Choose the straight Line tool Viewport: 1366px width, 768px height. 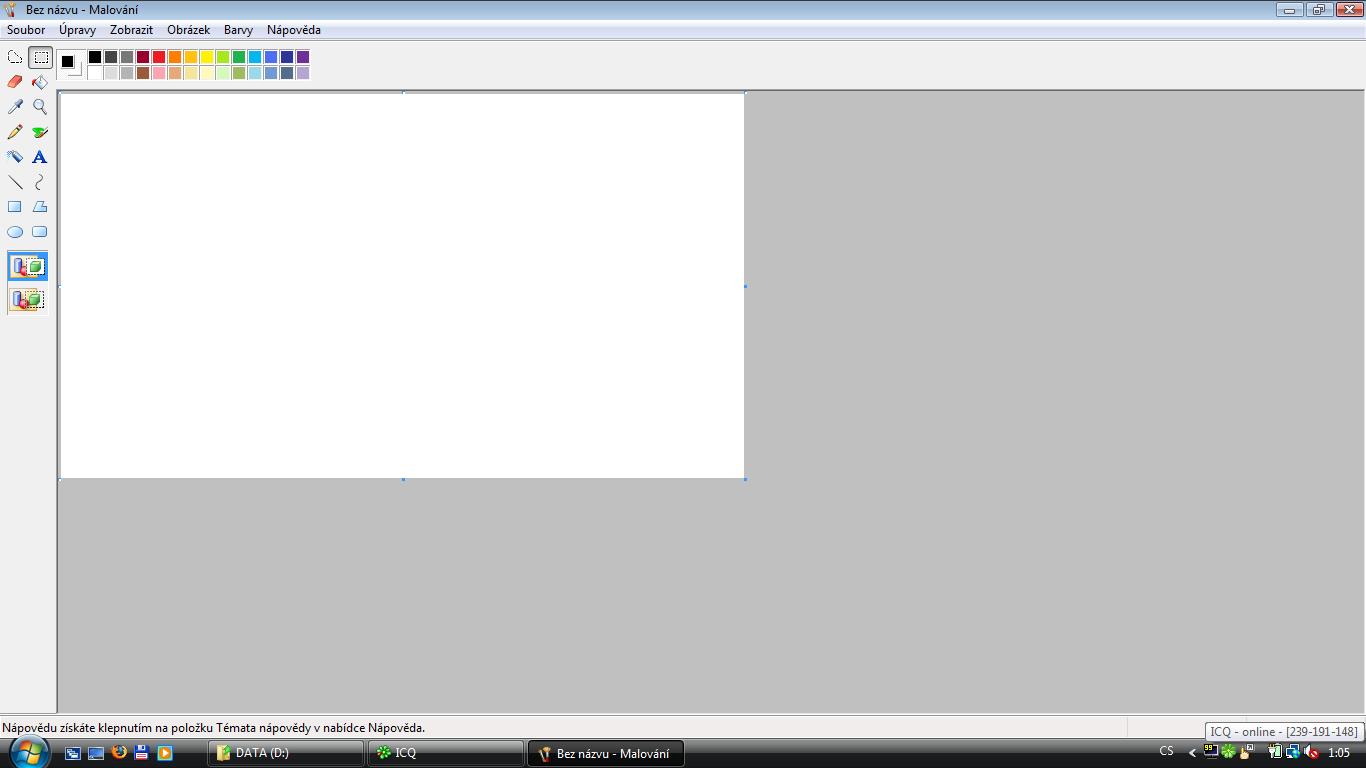coord(15,182)
